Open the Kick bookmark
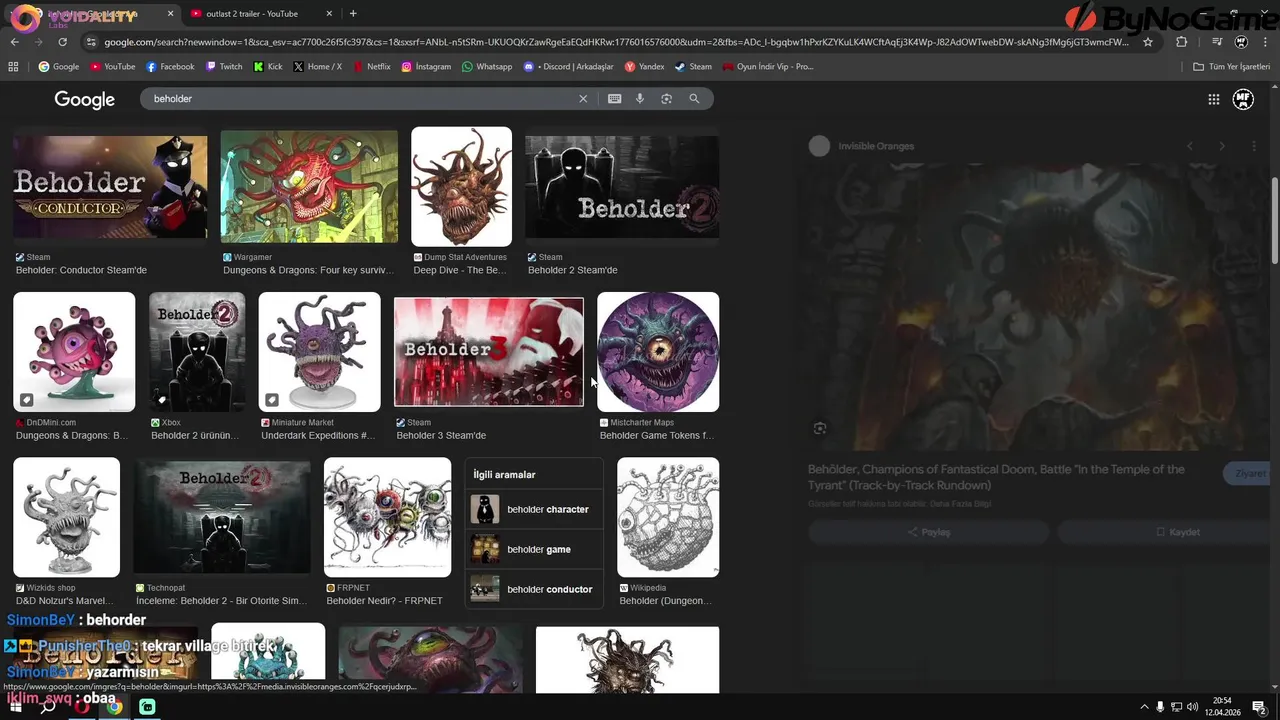This screenshot has height=720, width=1280. 268,66
